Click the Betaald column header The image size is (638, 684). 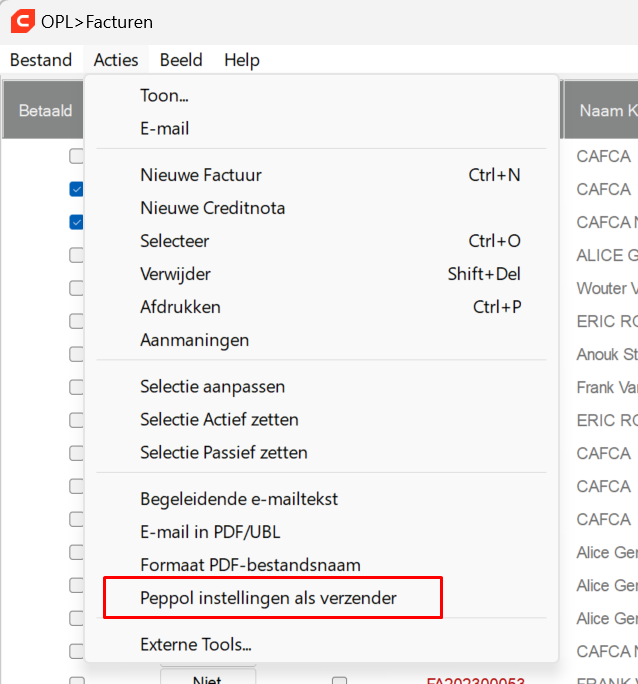[x=44, y=110]
